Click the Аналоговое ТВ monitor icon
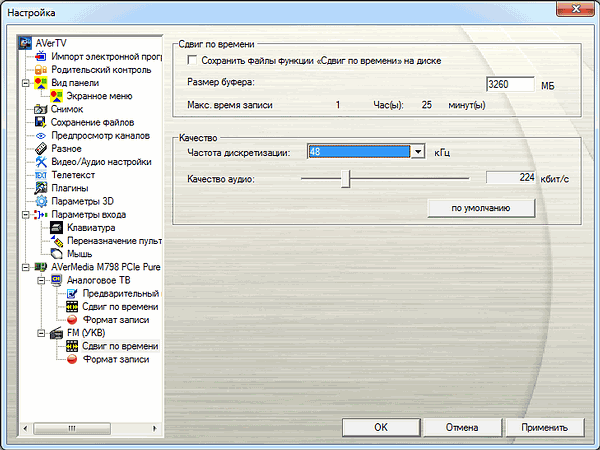This screenshot has height=450, width=600. coord(56,280)
